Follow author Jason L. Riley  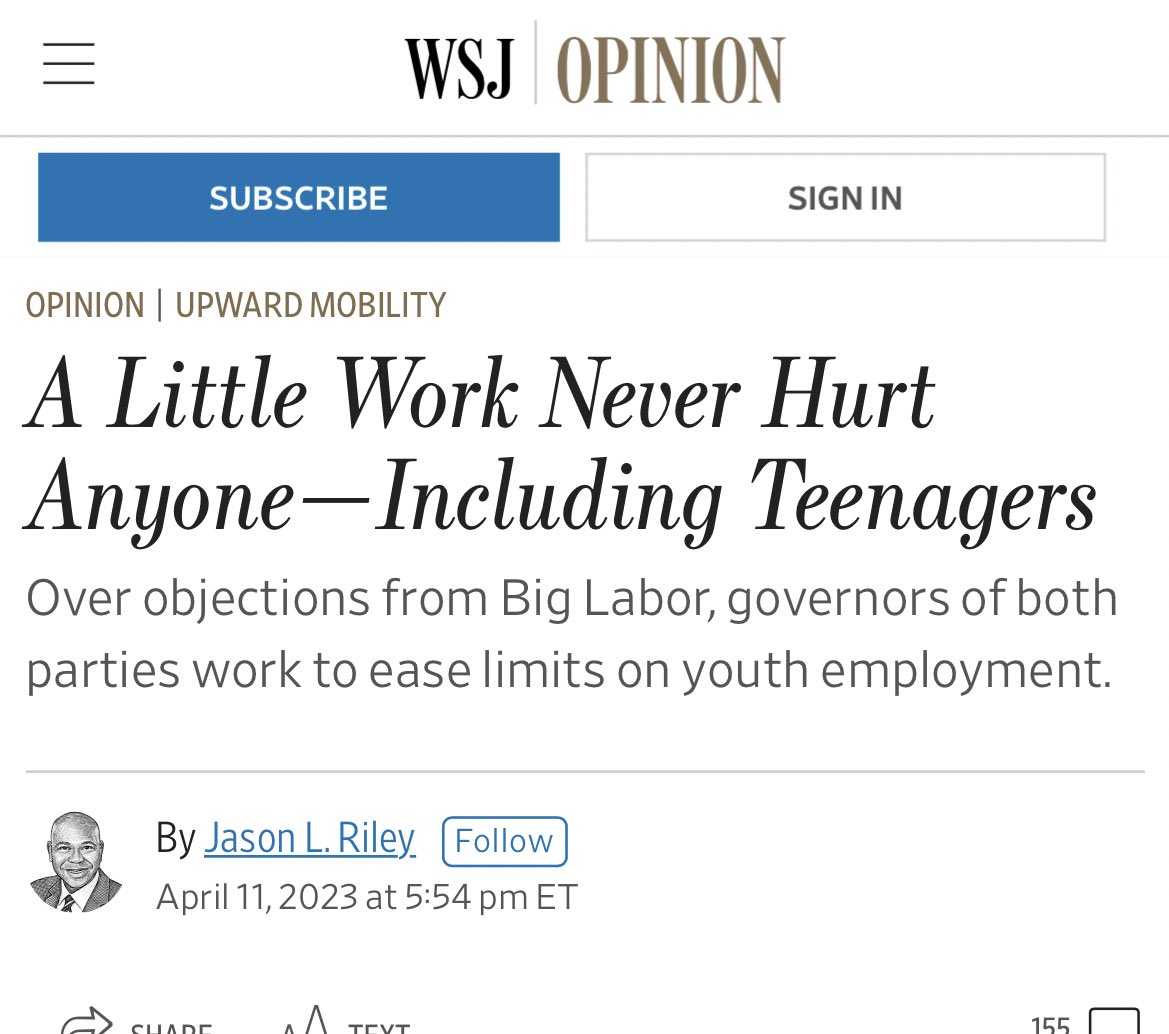click(x=505, y=841)
